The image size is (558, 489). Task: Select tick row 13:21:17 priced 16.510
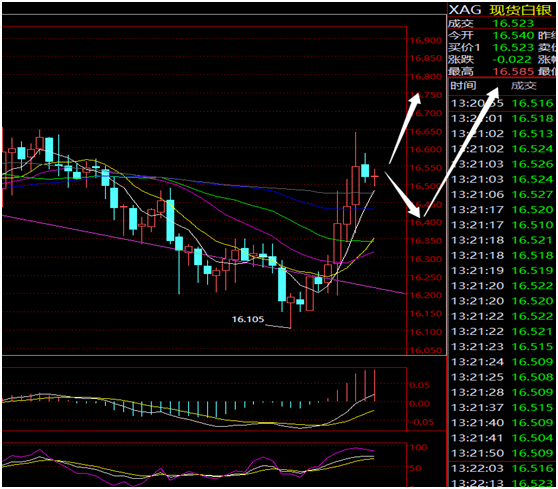(x=502, y=225)
